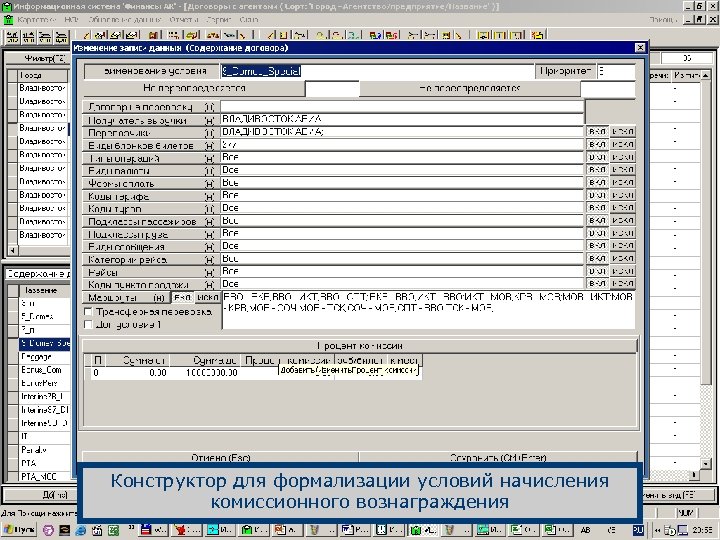Click искл next to Маршруты

pos(208,298)
